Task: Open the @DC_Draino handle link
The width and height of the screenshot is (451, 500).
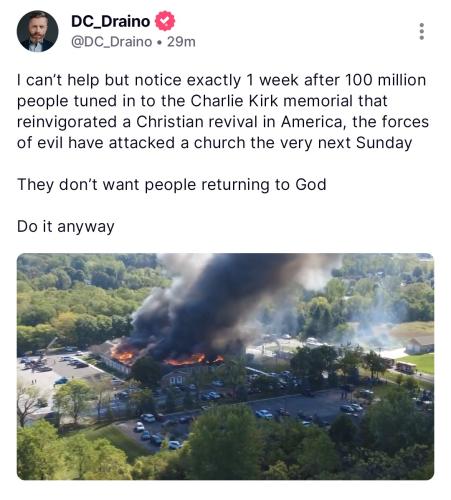Action: click(x=111, y=42)
